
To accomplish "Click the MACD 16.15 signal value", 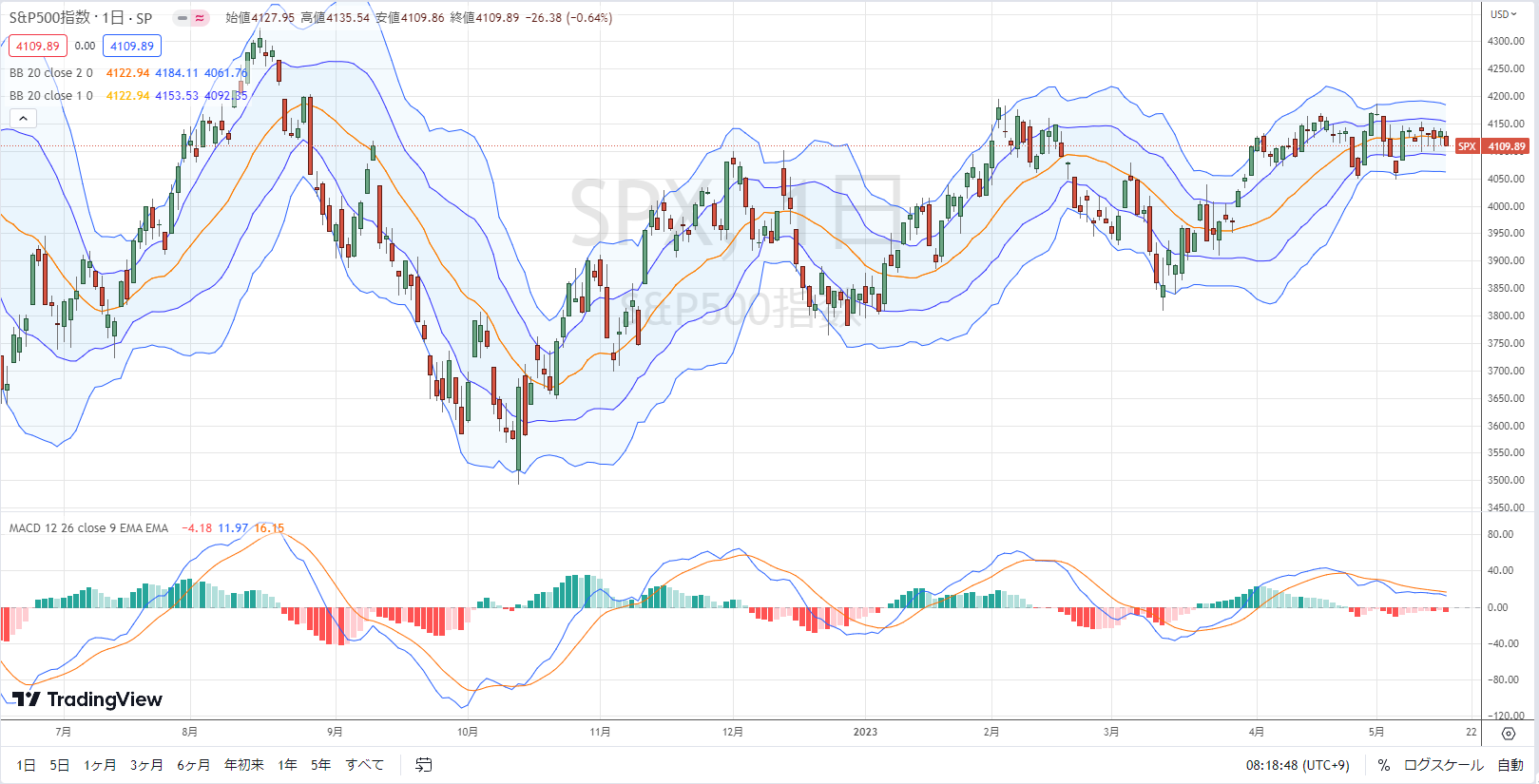I will 269,528.
